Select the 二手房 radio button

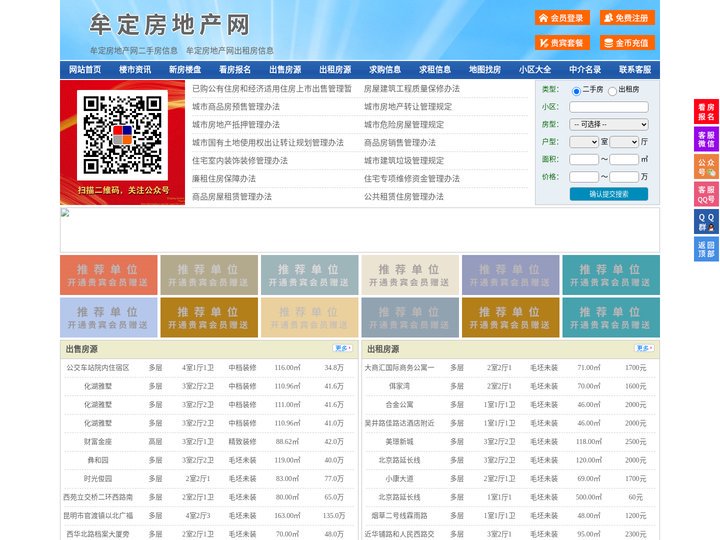click(x=576, y=91)
